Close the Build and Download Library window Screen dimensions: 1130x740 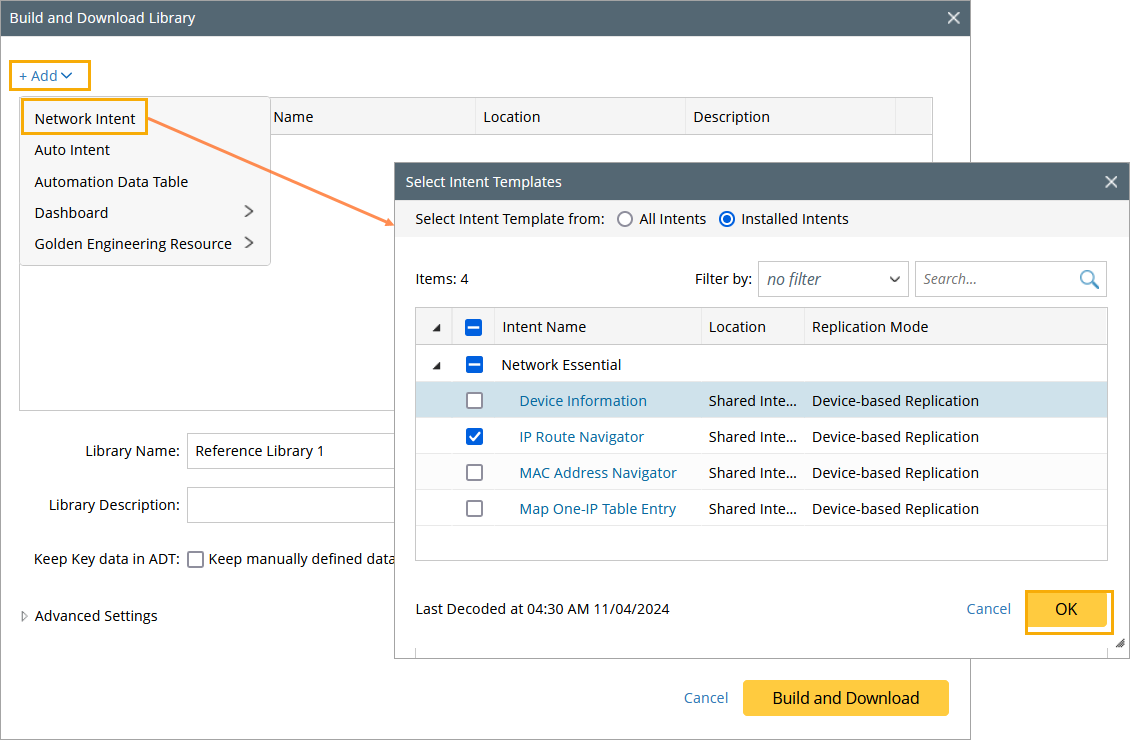953,18
